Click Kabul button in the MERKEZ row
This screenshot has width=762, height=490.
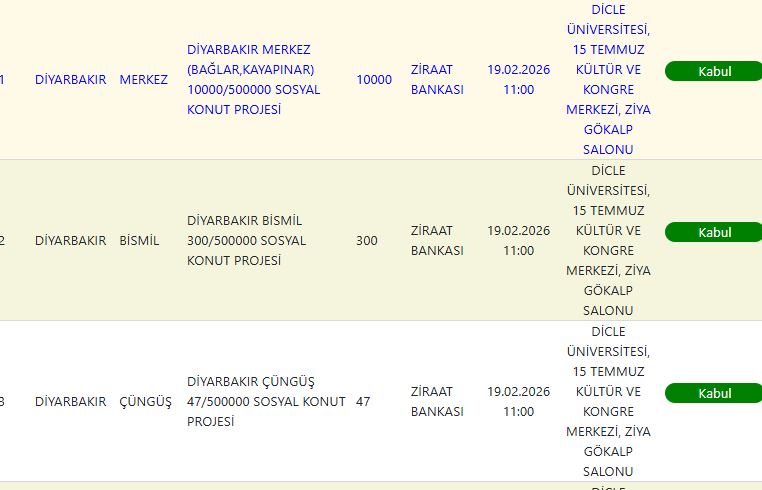tap(713, 71)
